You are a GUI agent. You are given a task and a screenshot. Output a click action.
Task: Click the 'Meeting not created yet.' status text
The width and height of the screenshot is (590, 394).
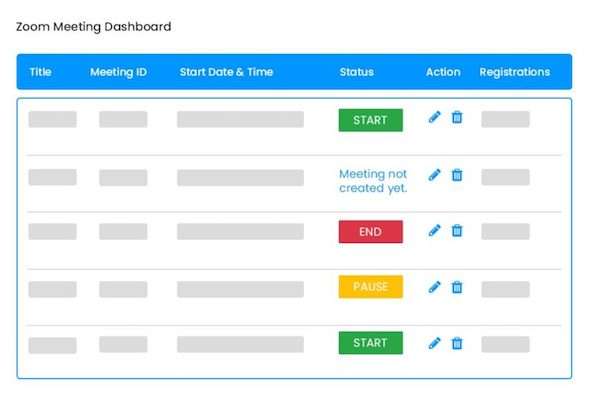click(x=373, y=181)
